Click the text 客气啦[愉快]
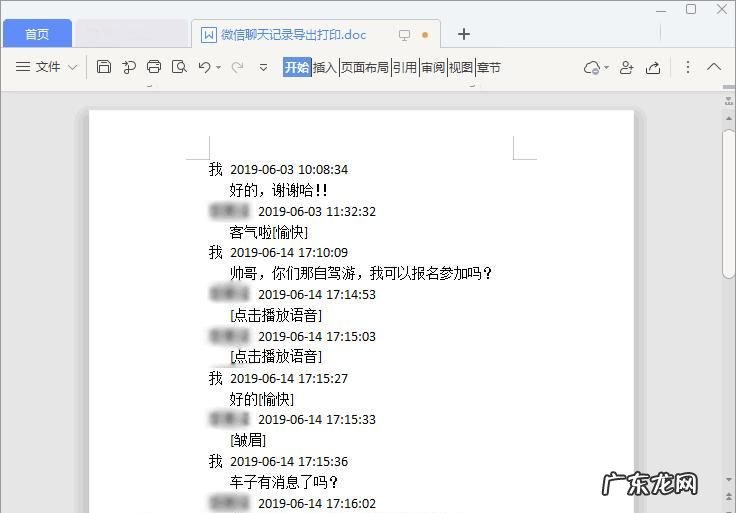Viewport: 736px width, 513px height. (x=269, y=232)
